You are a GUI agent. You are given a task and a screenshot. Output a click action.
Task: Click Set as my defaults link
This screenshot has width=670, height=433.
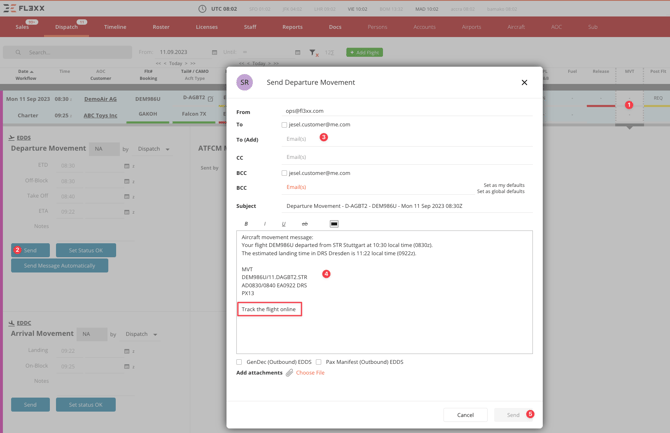click(503, 185)
